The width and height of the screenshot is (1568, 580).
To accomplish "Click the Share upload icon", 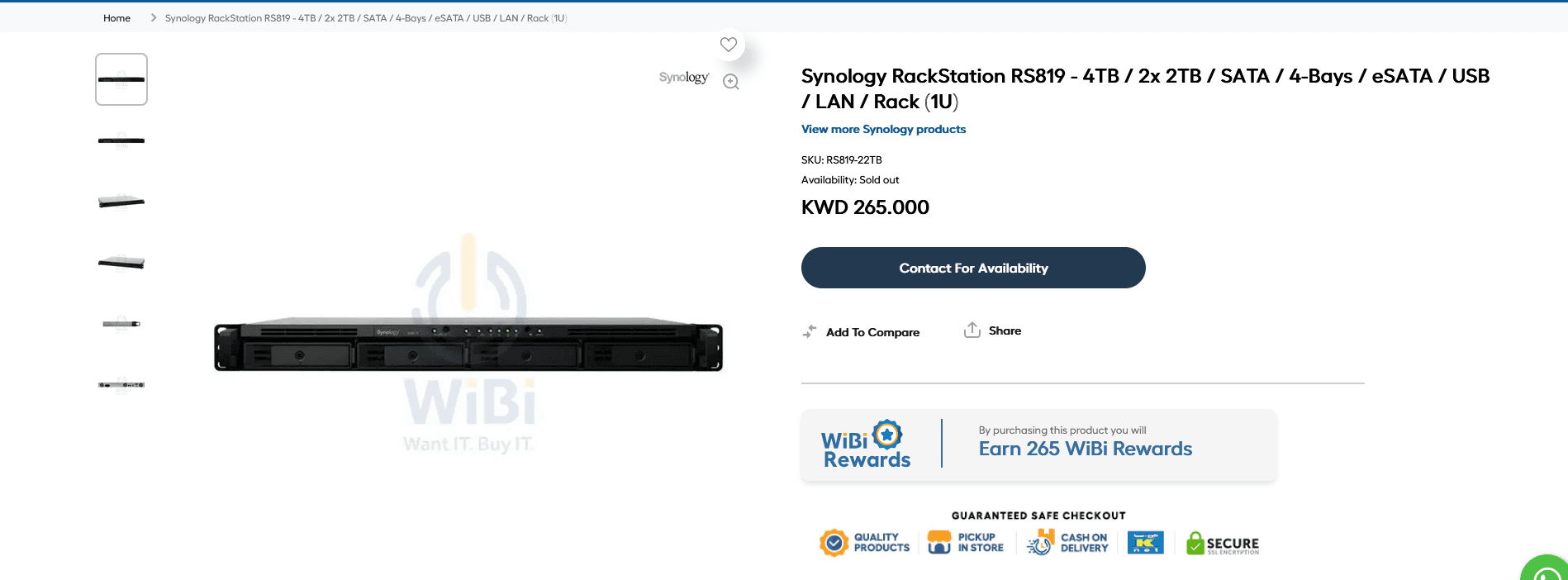I will pyautogui.click(x=972, y=330).
